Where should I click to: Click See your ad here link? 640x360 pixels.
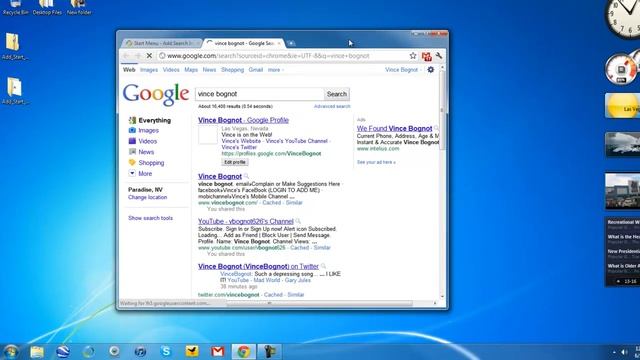tap(376, 162)
